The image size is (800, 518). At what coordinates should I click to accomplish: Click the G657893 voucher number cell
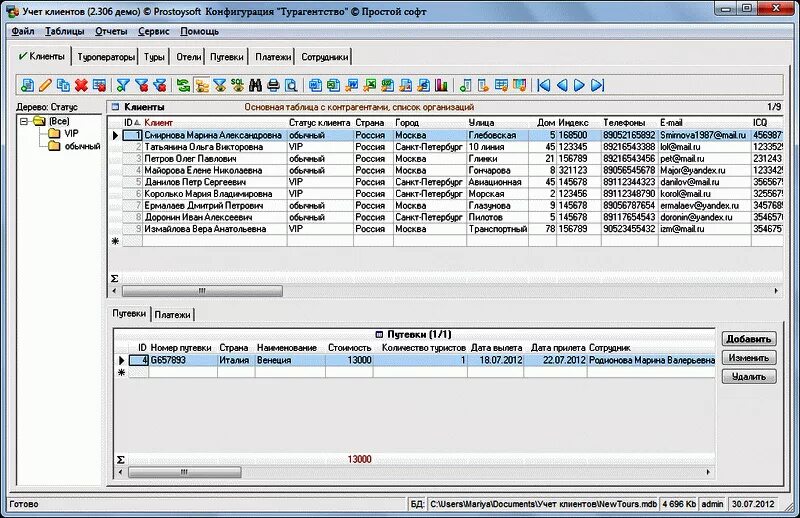(183, 360)
